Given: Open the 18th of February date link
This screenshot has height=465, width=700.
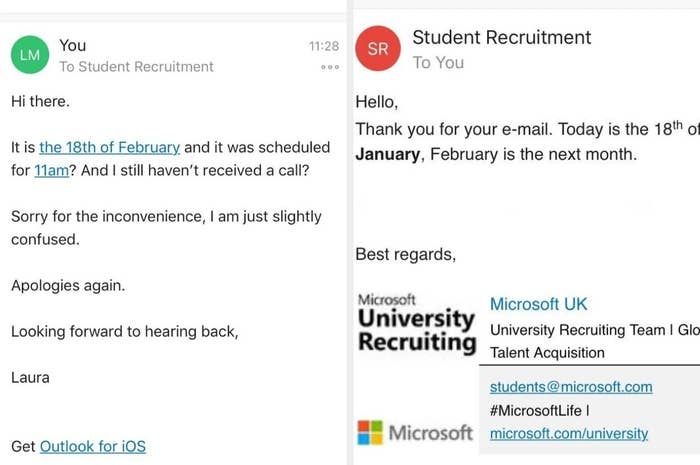Looking at the screenshot, I should click(x=109, y=147).
